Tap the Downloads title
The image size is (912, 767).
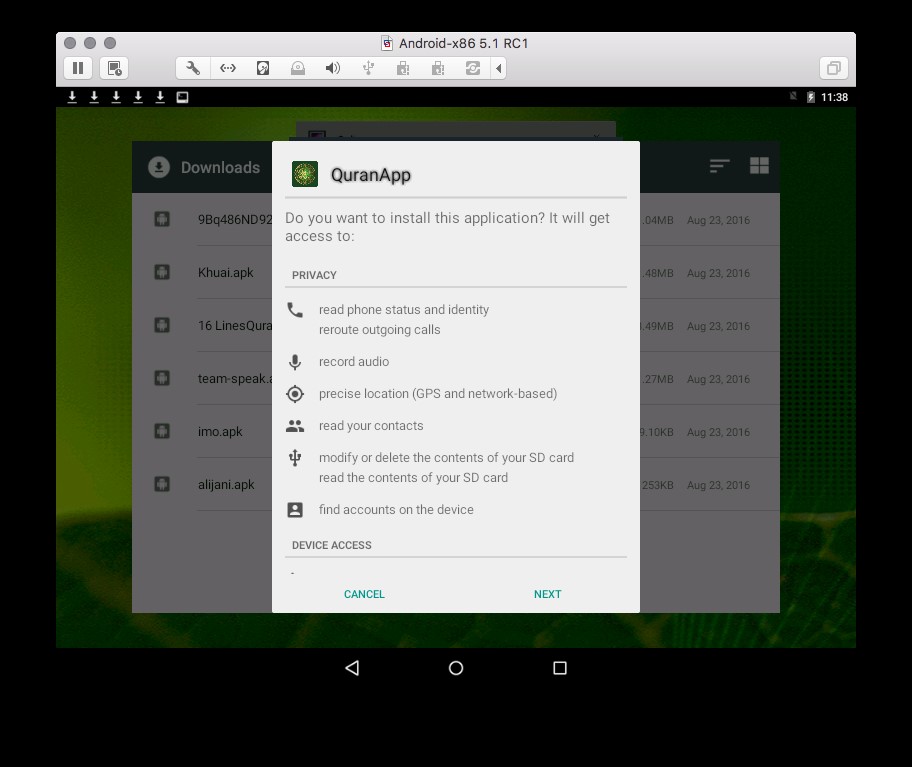coord(220,167)
